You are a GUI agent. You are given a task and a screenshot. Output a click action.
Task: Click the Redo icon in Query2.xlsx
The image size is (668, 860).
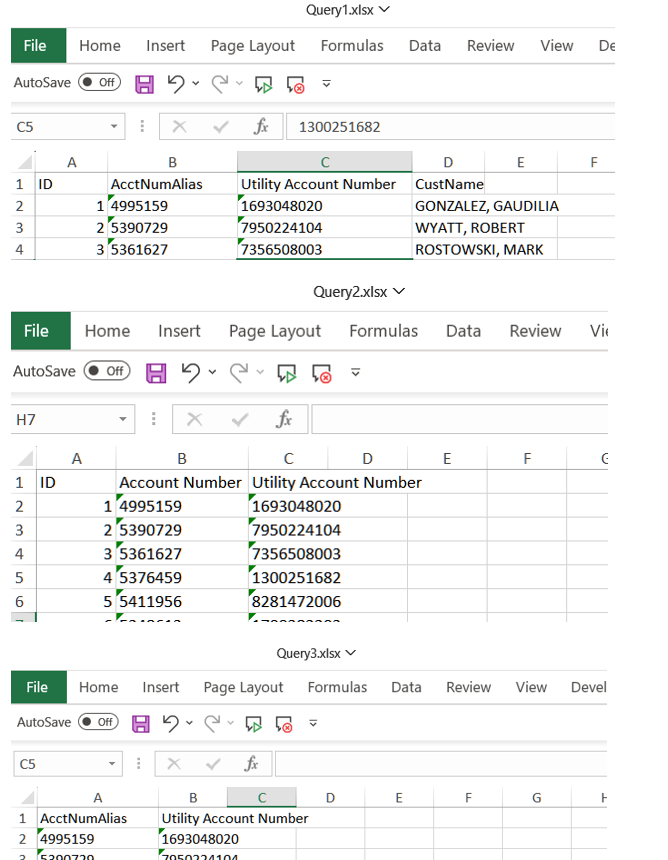[x=239, y=372]
